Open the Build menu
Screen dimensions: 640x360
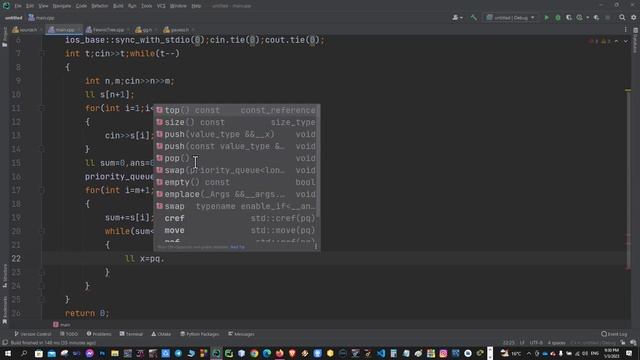(118, 6)
